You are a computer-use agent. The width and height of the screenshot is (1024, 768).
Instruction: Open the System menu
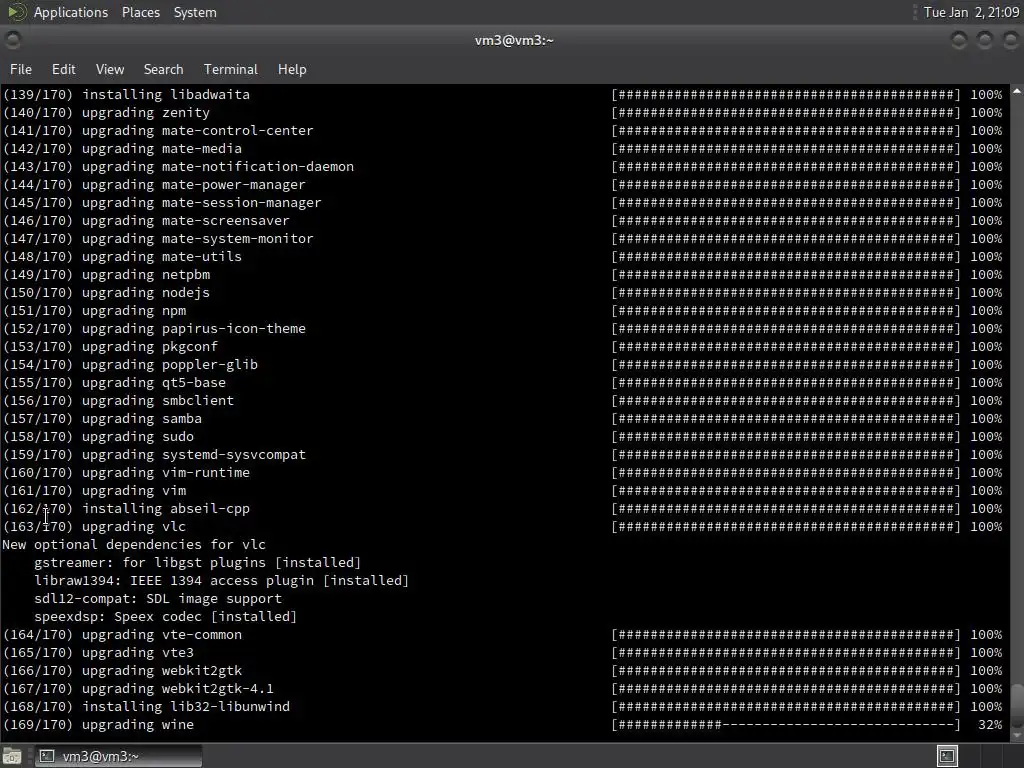[x=195, y=12]
